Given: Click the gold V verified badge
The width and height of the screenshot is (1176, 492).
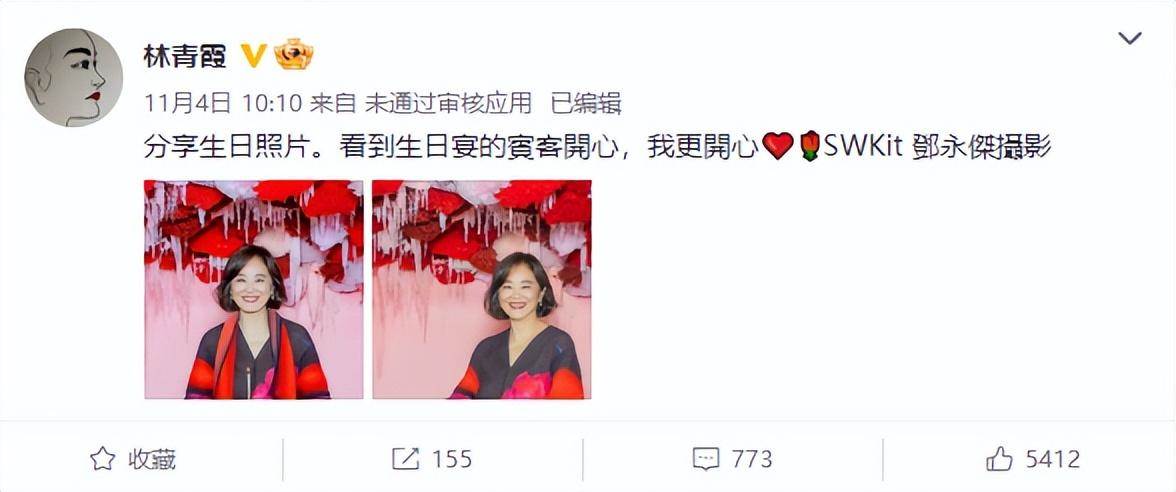Looking at the screenshot, I should click(254, 56).
